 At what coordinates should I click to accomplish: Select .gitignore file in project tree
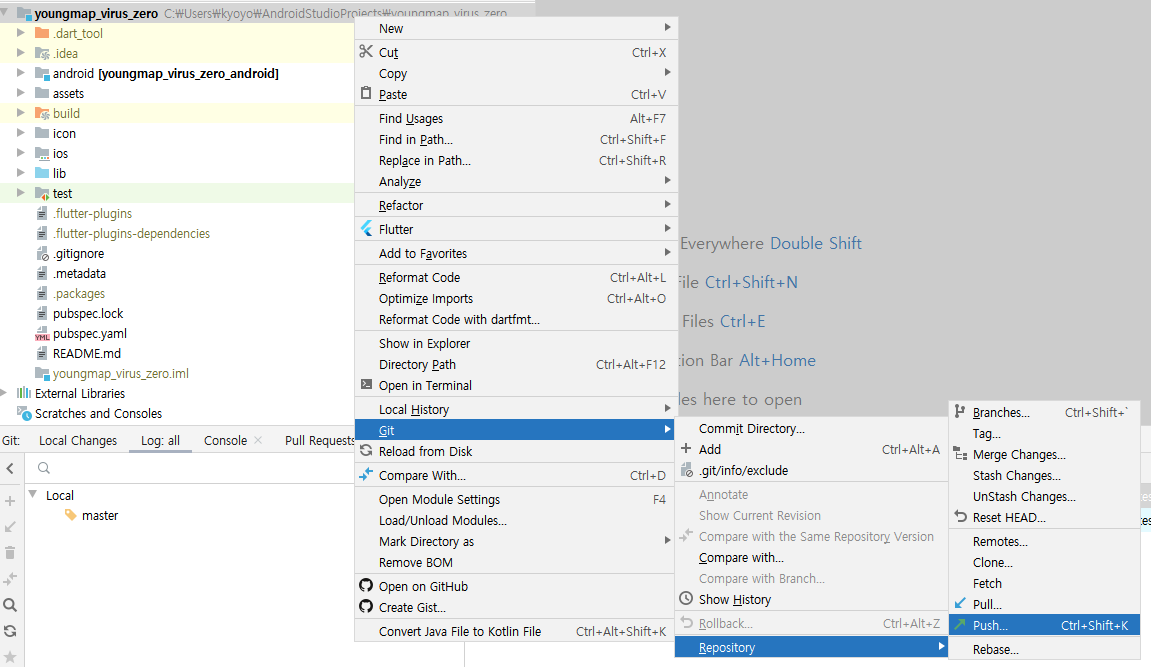[78, 254]
